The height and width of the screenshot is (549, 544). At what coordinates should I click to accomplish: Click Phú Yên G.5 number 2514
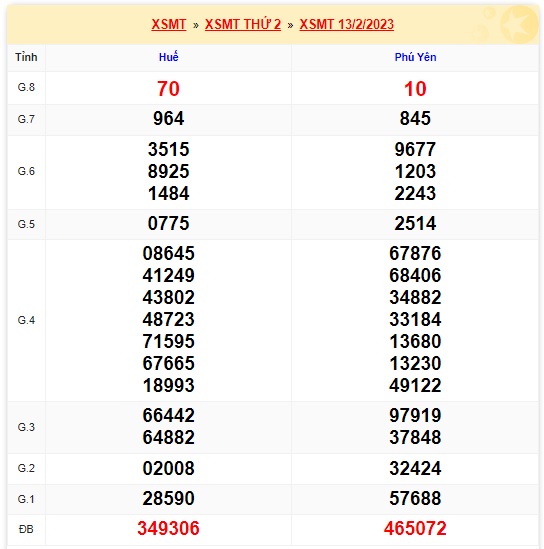pos(415,224)
